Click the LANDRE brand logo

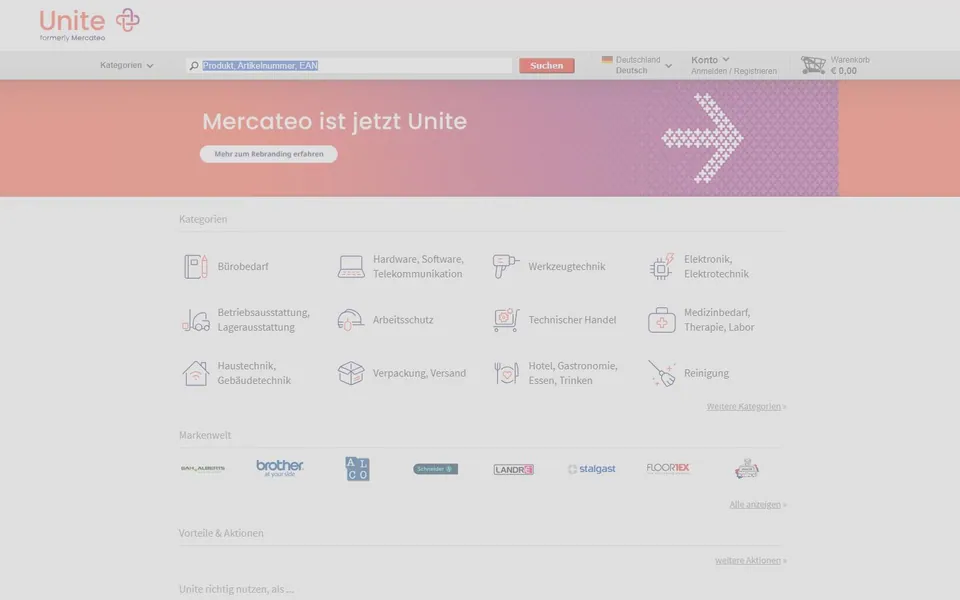coord(514,470)
